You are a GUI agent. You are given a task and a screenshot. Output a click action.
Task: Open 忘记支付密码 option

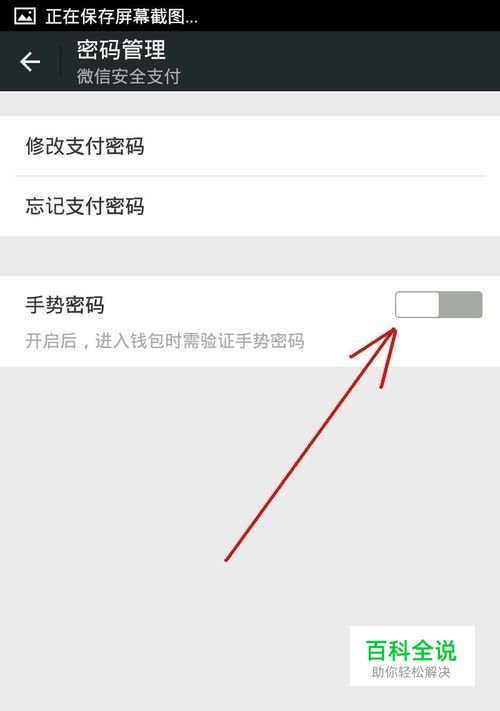(250, 206)
